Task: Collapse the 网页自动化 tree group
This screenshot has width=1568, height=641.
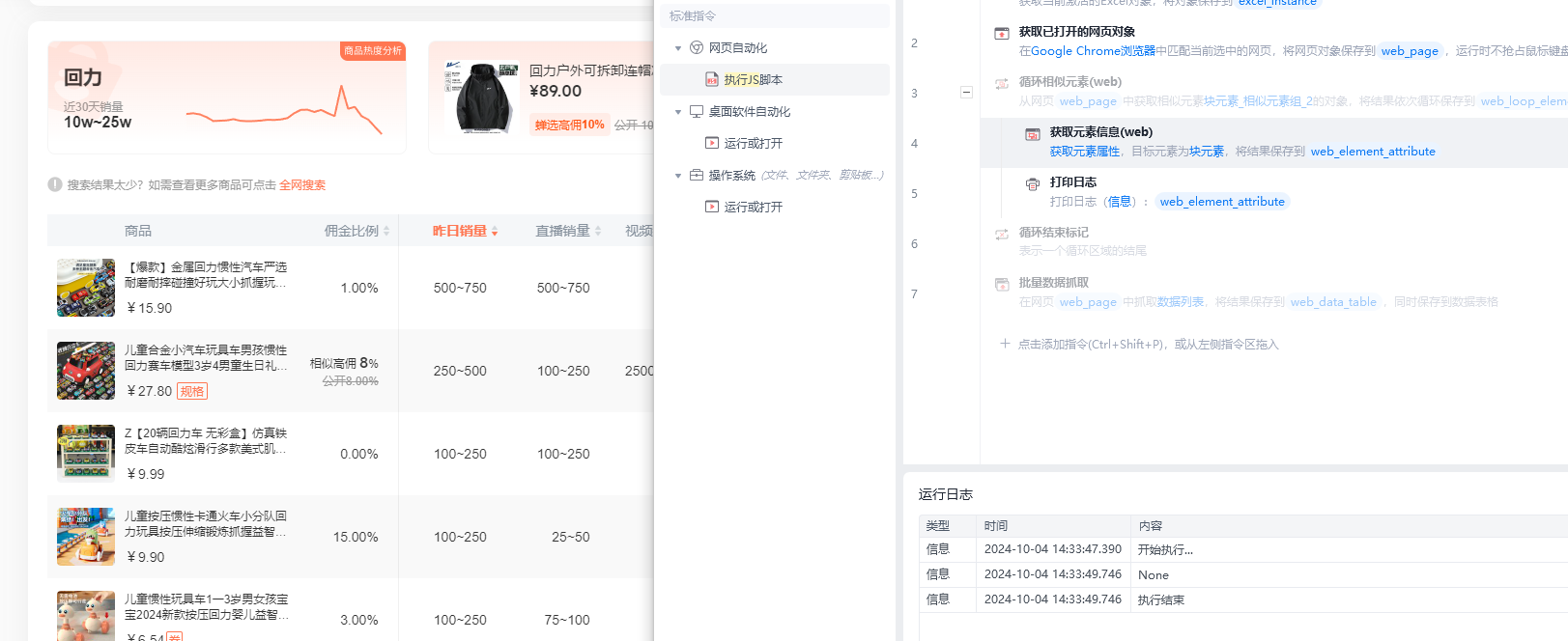Action: (x=678, y=48)
